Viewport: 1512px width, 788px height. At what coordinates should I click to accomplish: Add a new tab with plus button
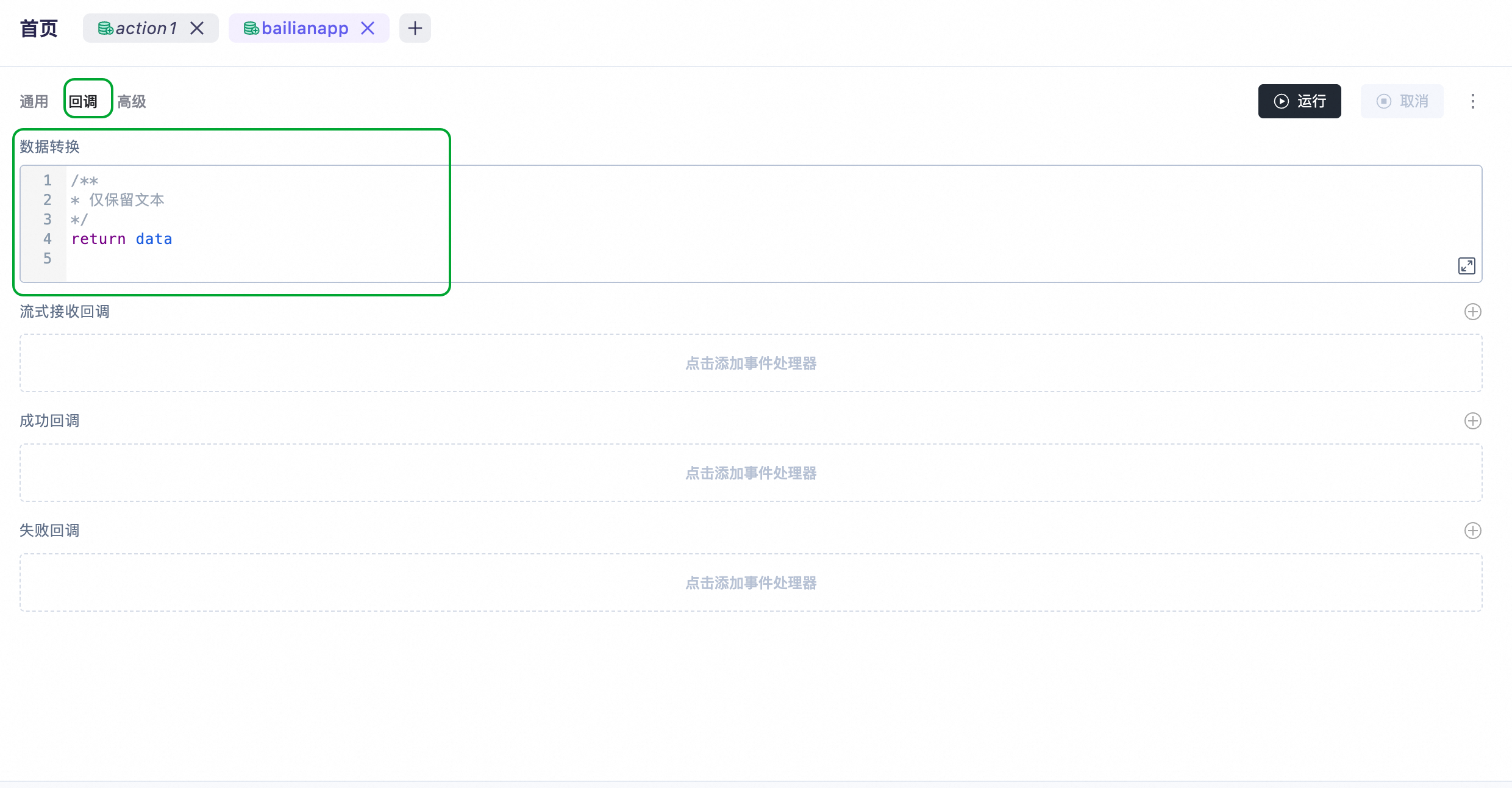(415, 28)
